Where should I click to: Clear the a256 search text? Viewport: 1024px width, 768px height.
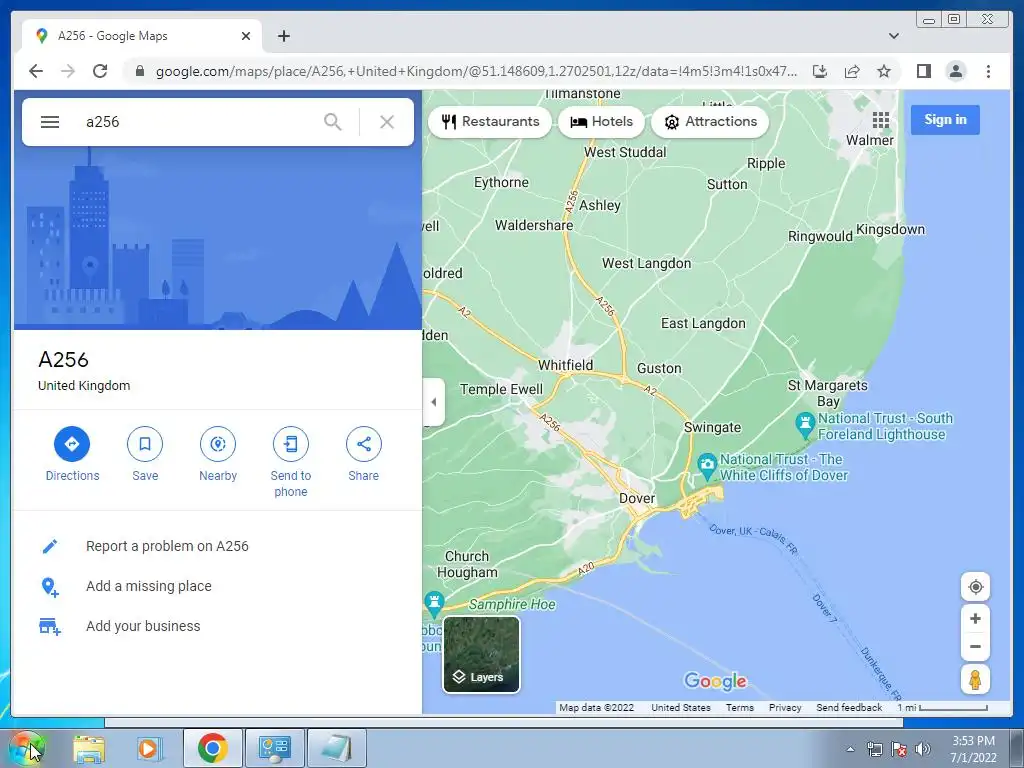coord(387,122)
